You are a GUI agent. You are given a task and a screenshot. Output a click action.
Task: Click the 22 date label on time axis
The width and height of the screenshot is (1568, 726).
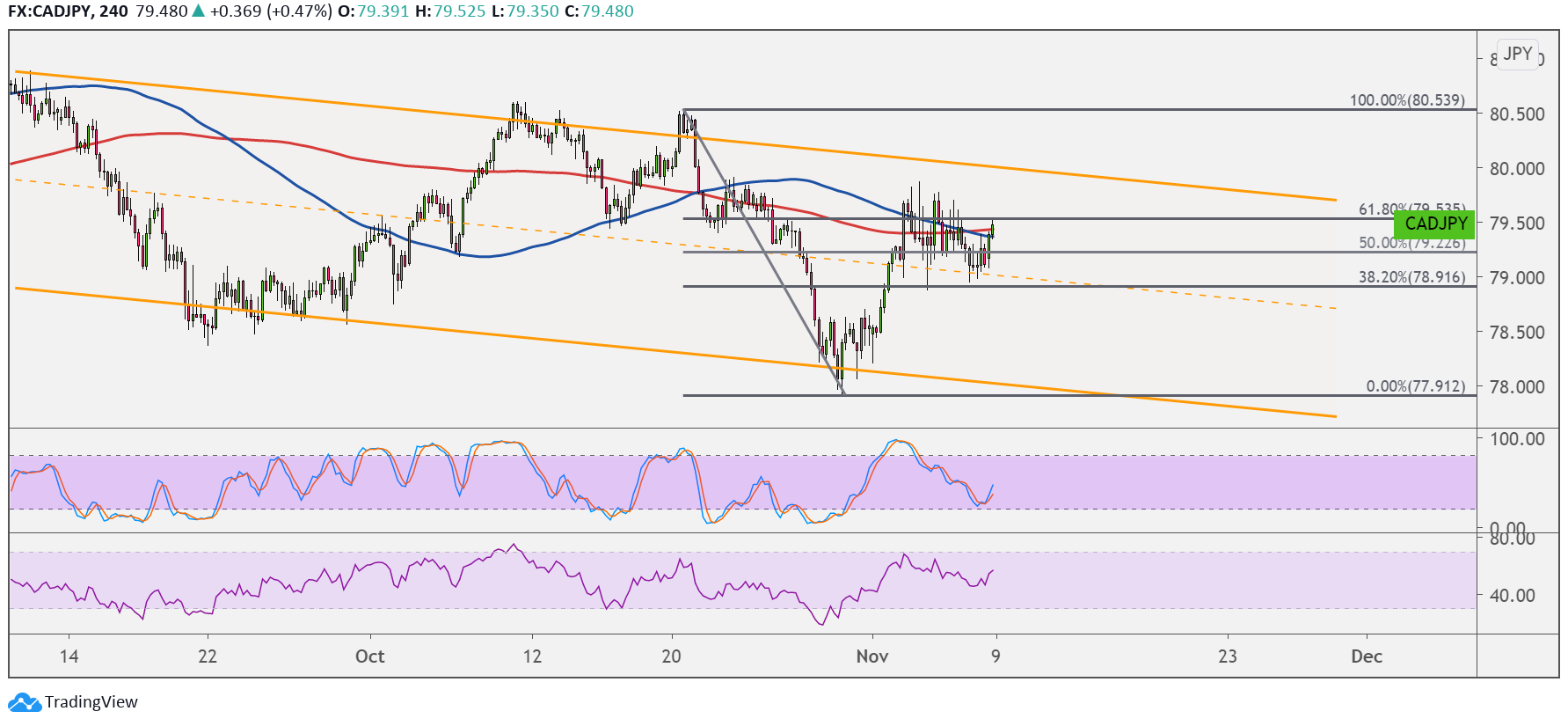208,656
